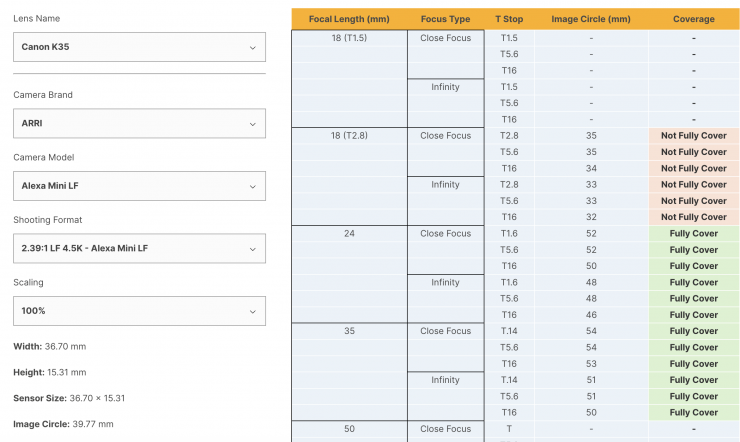
Task: Click the 18 (T2.8) focal length cell
Action: point(349,136)
